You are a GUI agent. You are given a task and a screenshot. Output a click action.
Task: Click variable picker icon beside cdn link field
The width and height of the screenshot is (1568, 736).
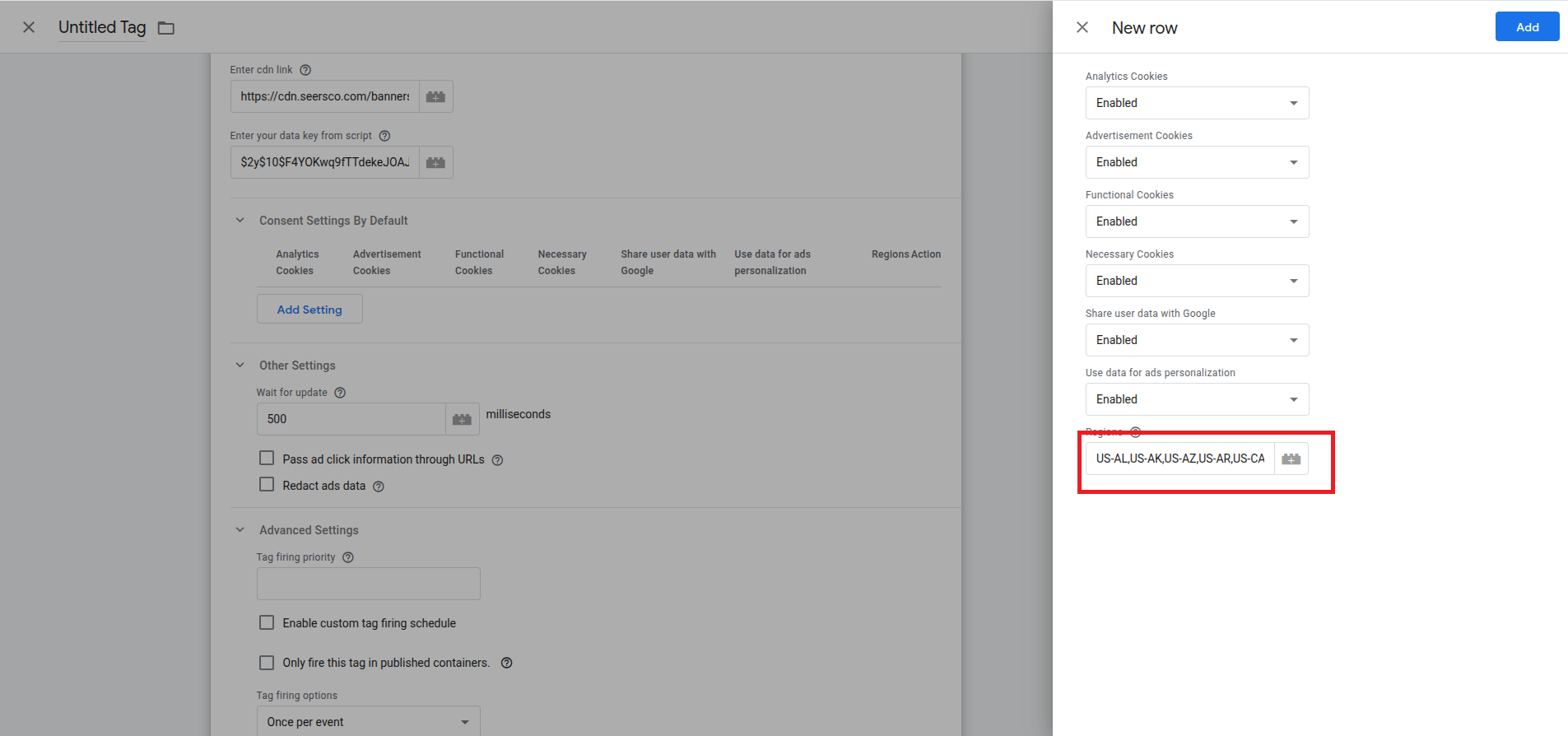click(x=435, y=96)
